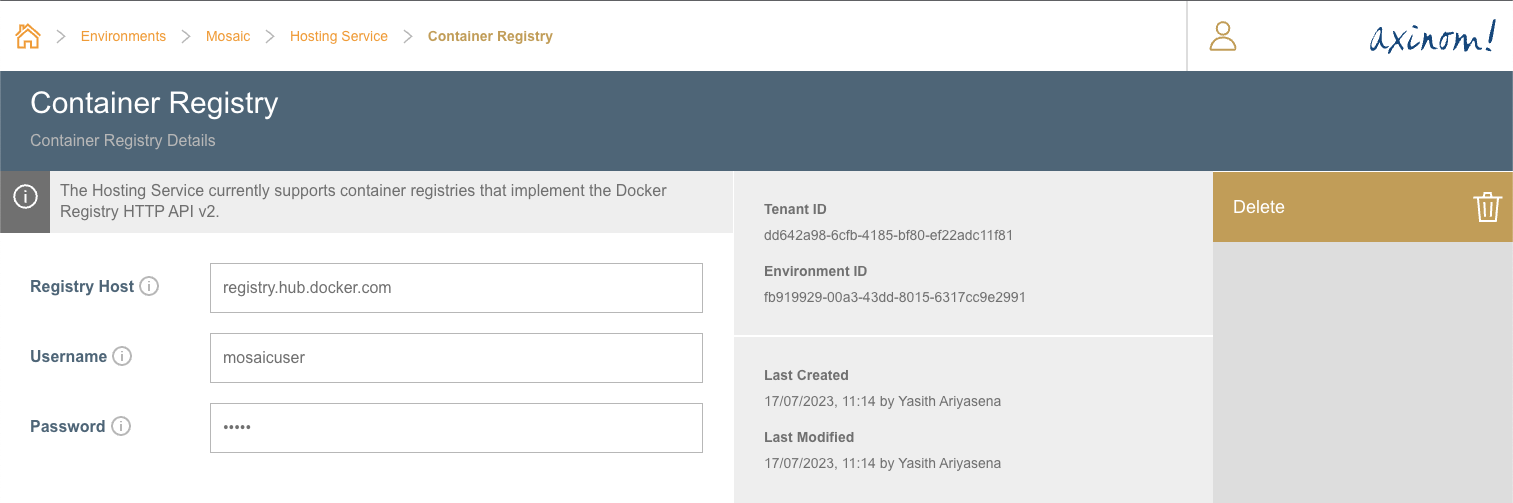Image resolution: width=1513 pixels, height=503 pixels.
Task: Click into the Username text field
Action: tap(456, 358)
